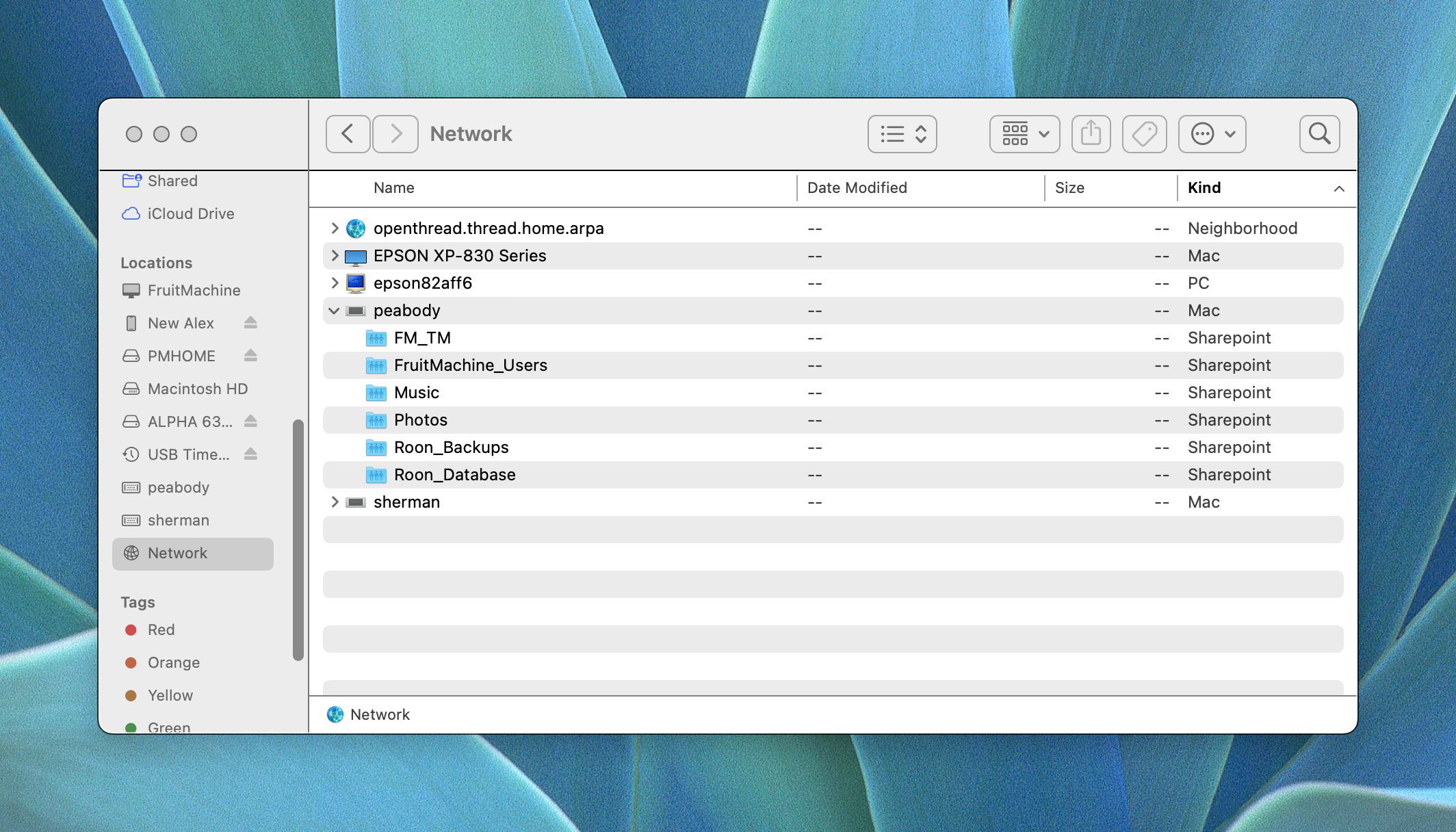Click the Edit Tags toolbar icon
The width and height of the screenshot is (1456, 832).
[x=1144, y=134]
